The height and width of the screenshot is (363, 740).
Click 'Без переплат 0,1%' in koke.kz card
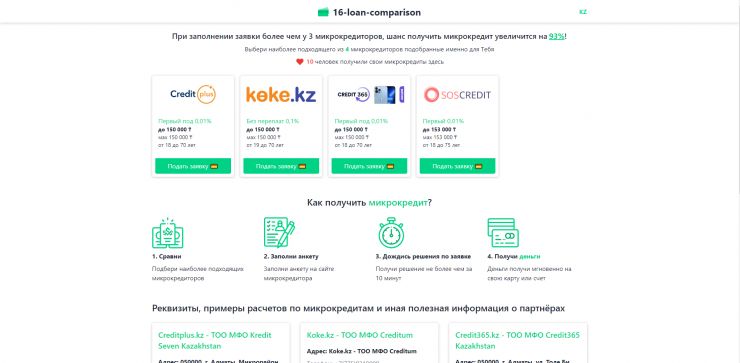(272, 121)
